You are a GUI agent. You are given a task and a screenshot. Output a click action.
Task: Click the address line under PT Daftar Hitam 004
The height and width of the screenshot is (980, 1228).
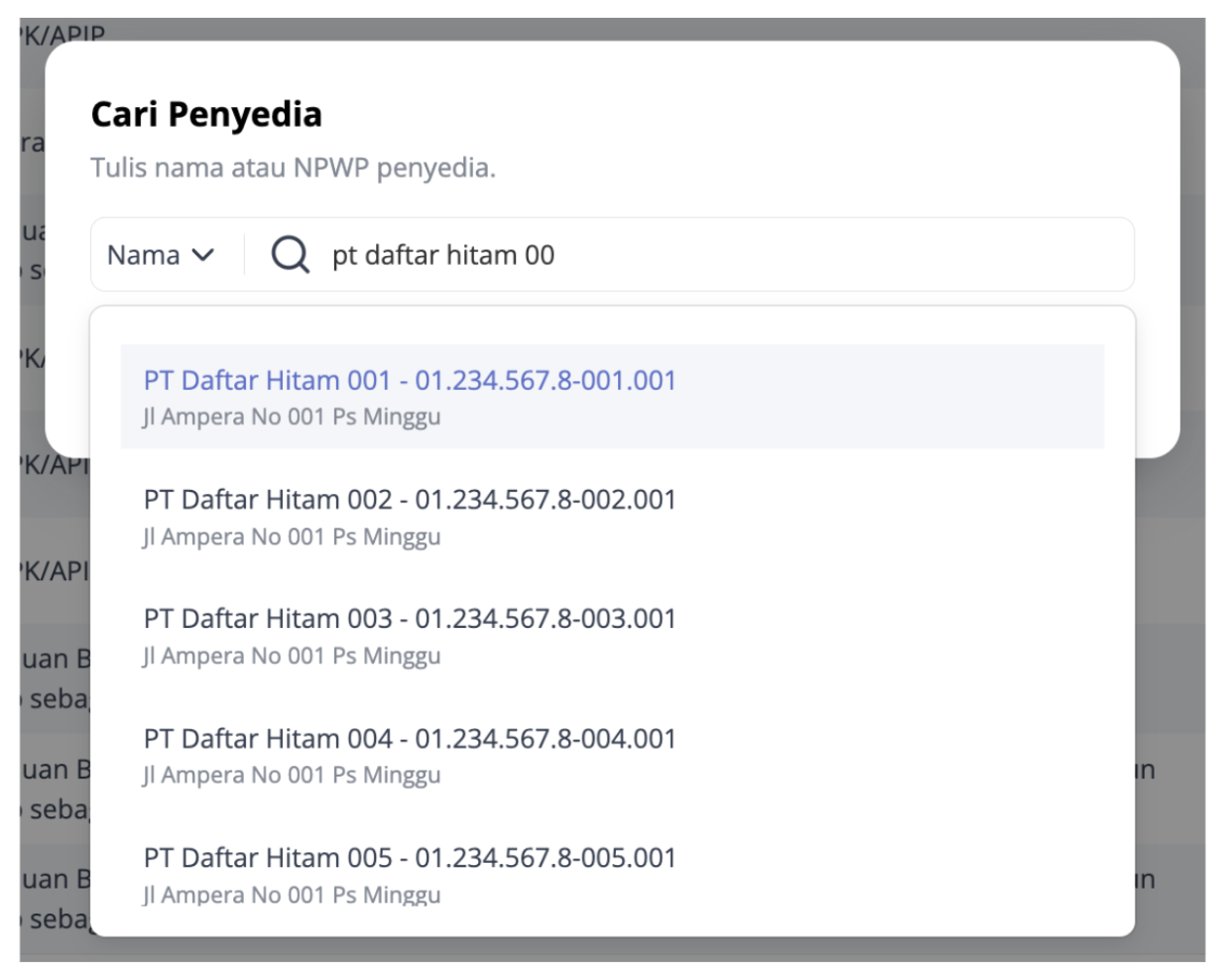[292, 776]
